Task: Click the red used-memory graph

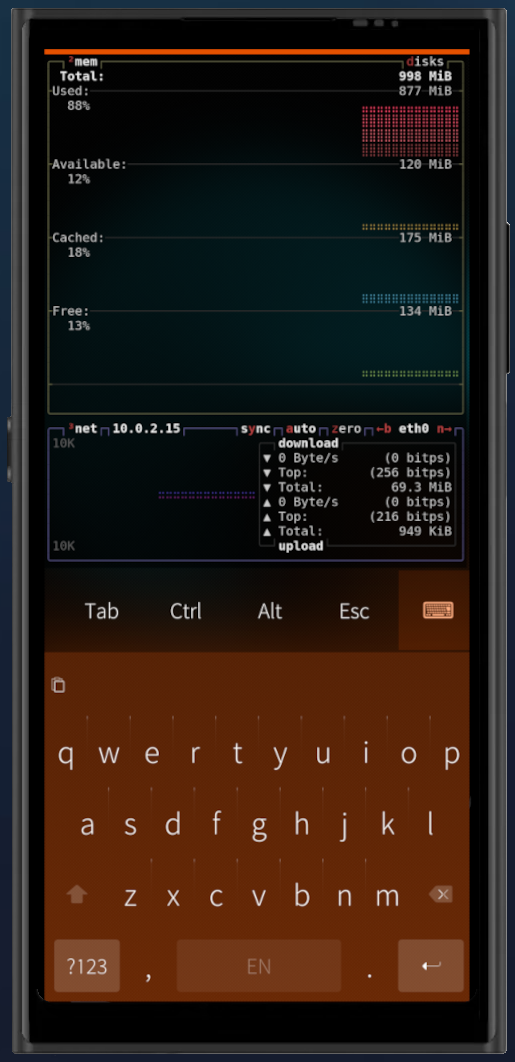Action: 410,131
